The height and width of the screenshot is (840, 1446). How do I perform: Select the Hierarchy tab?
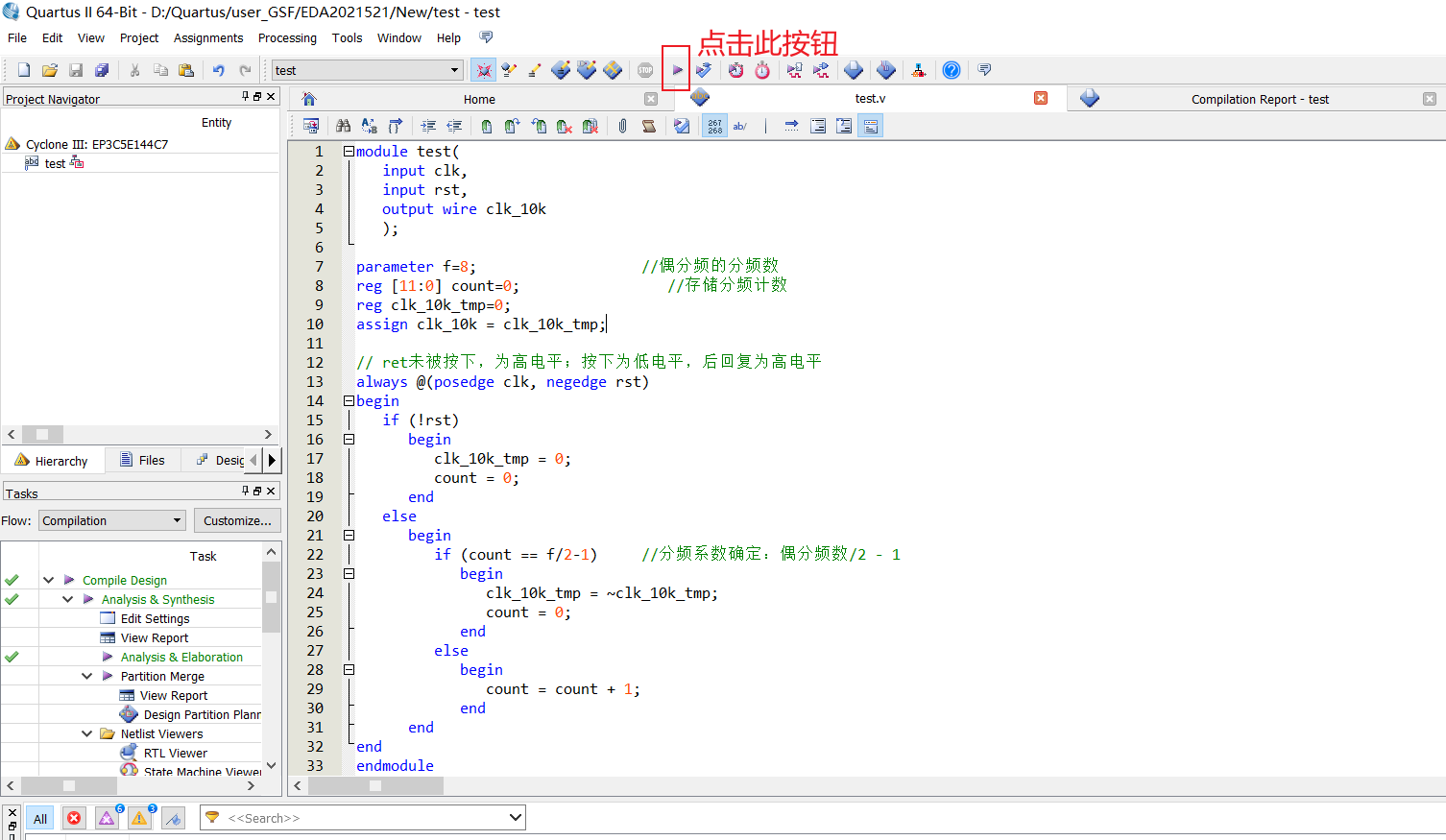(52, 461)
